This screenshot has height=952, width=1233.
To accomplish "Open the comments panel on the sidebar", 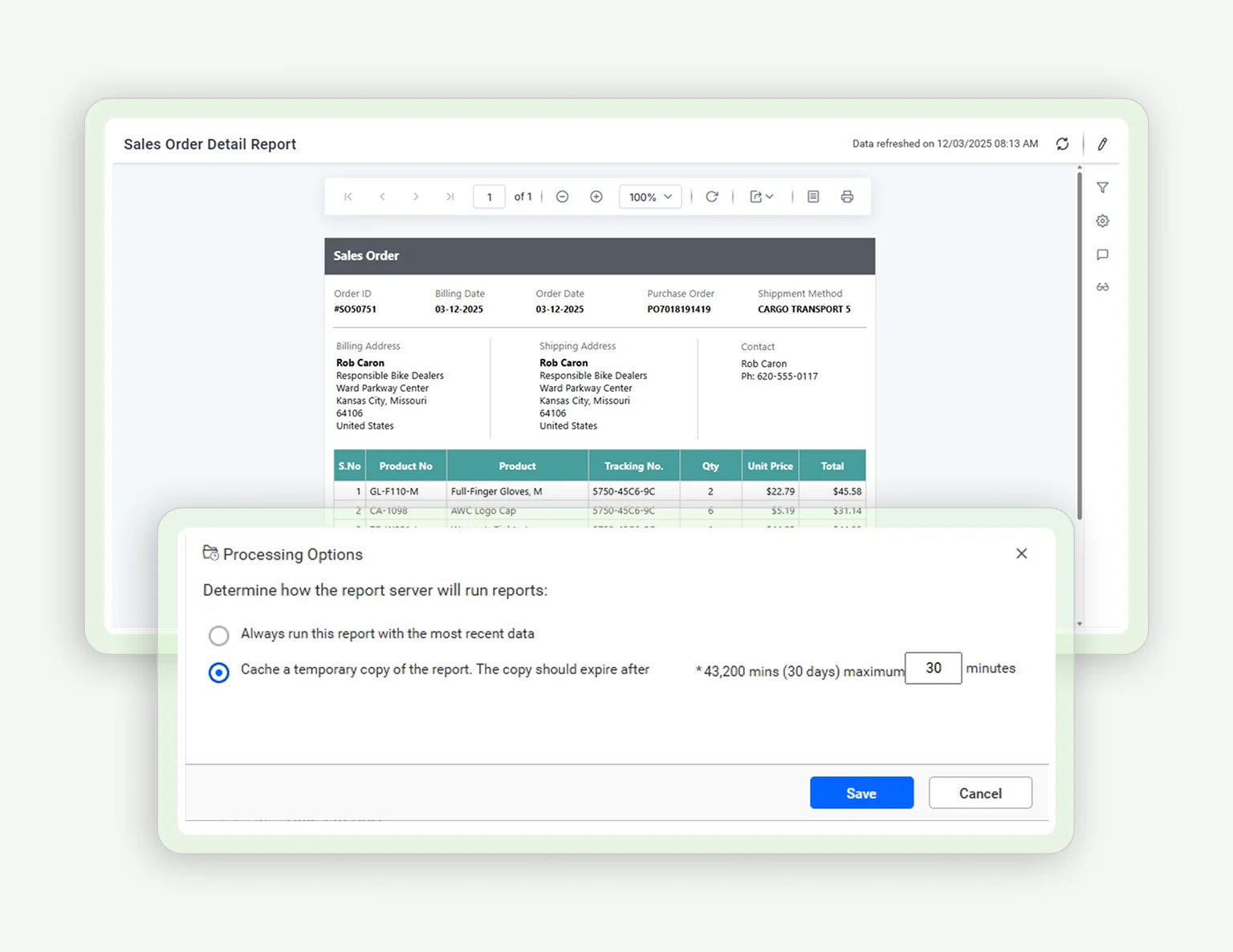I will (x=1102, y=254).
